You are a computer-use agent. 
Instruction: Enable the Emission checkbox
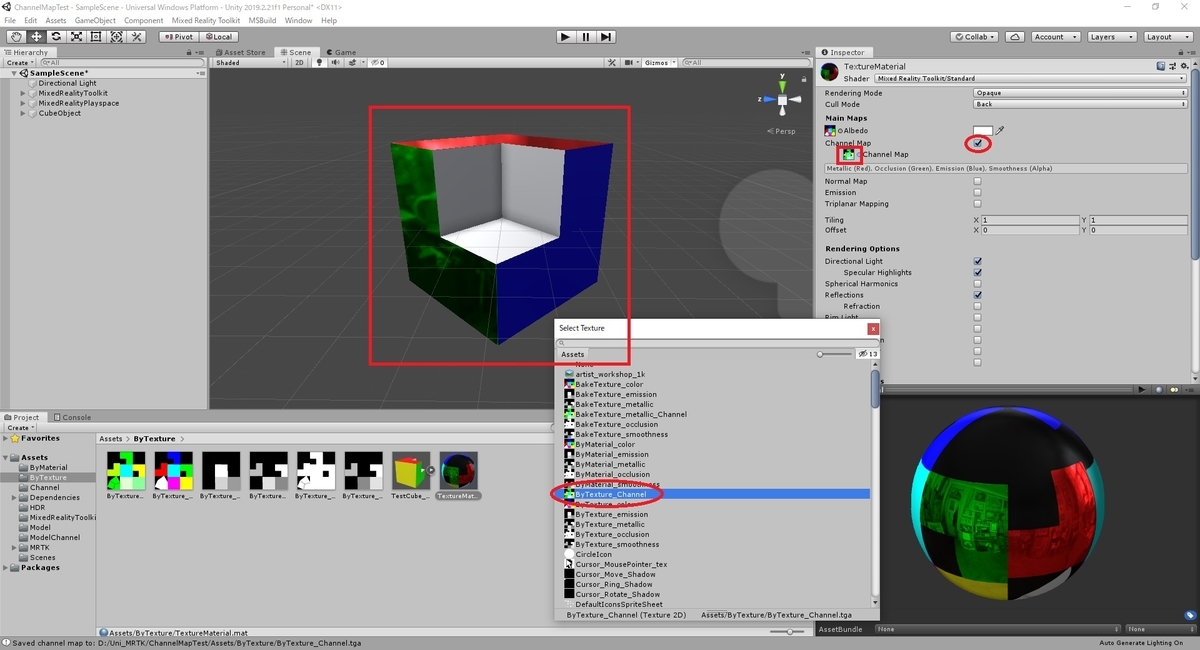tap(977, 192)
